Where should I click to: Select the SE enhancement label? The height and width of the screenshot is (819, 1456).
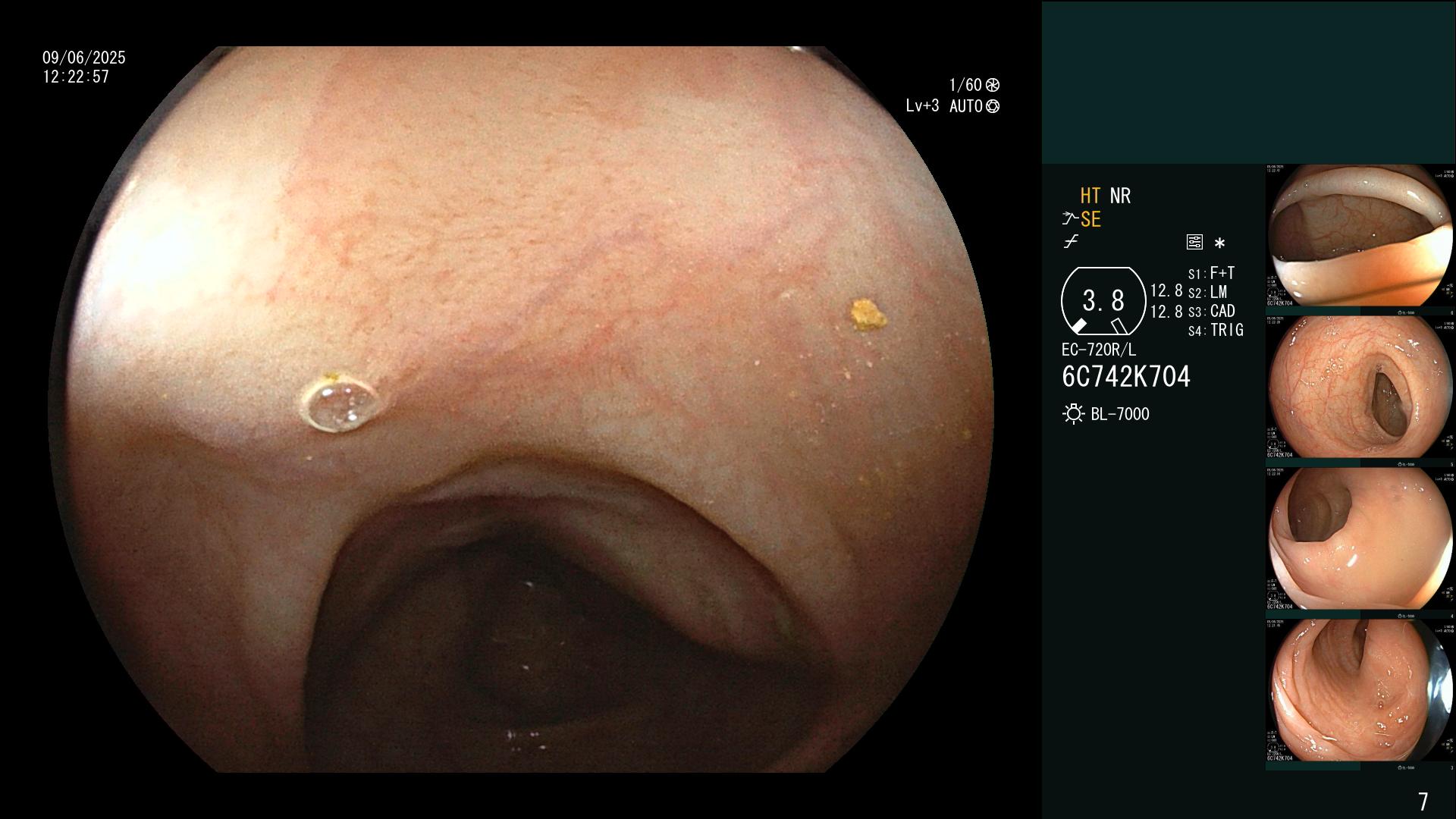1090,219
